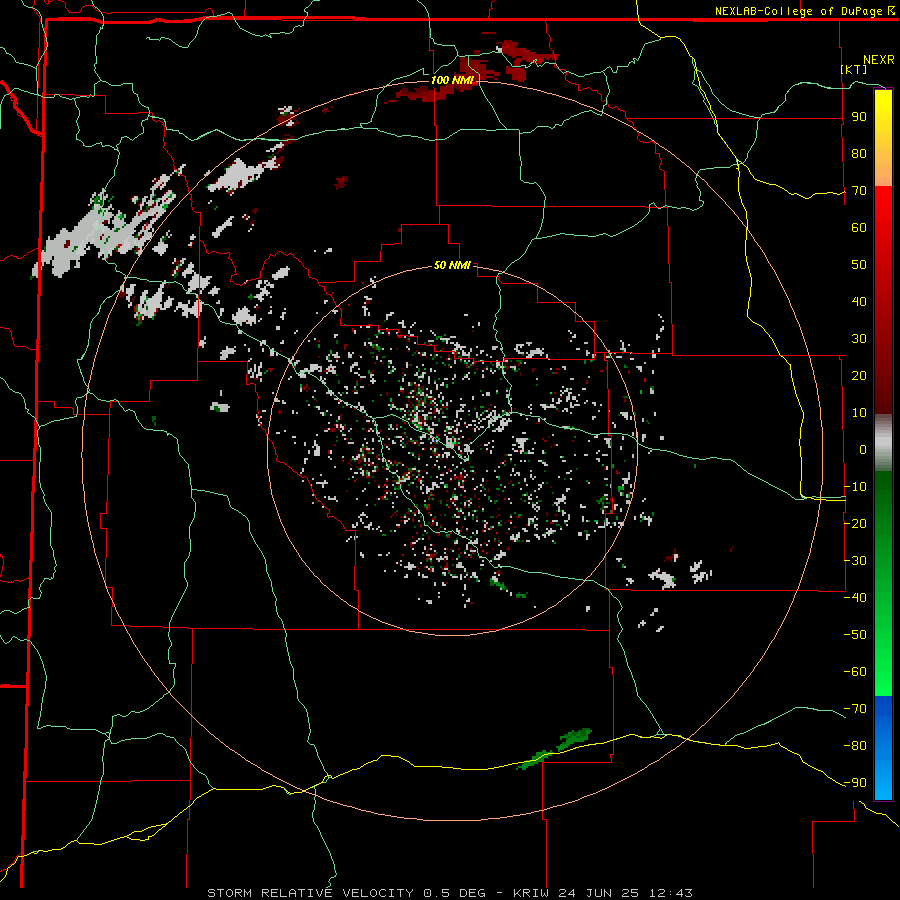Image resolution: width=900 pixels, height=900 pixels.
Task: Click the 24 JUN 25 date text
Action: [599, 893]
